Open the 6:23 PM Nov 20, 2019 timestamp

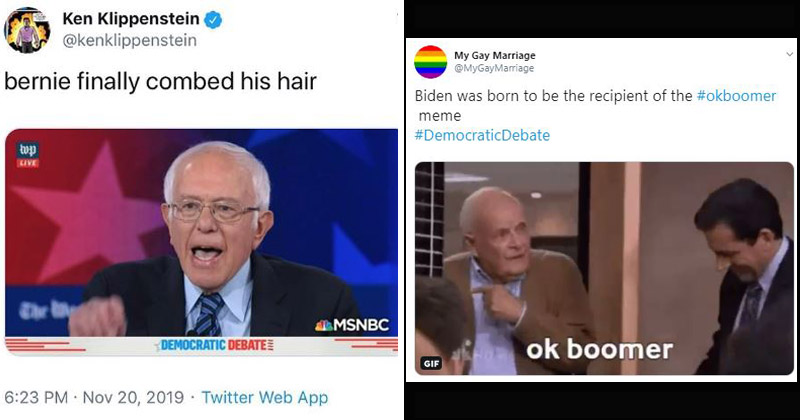pos(94,397)
